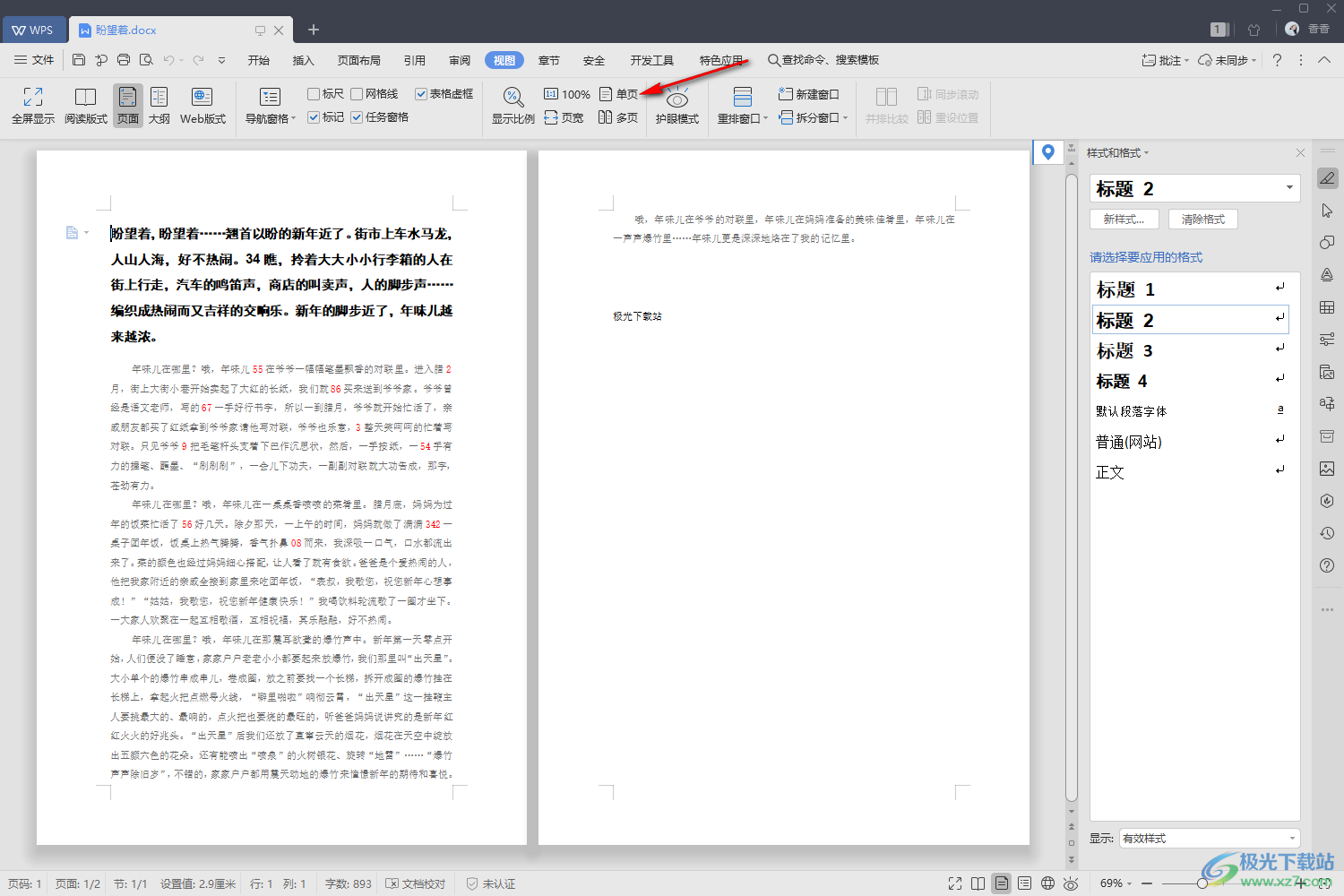This screenshot has height=896, width=1344.
Task: Open the 插入 (Insert) ribbon tab
Action: point(304,60)
